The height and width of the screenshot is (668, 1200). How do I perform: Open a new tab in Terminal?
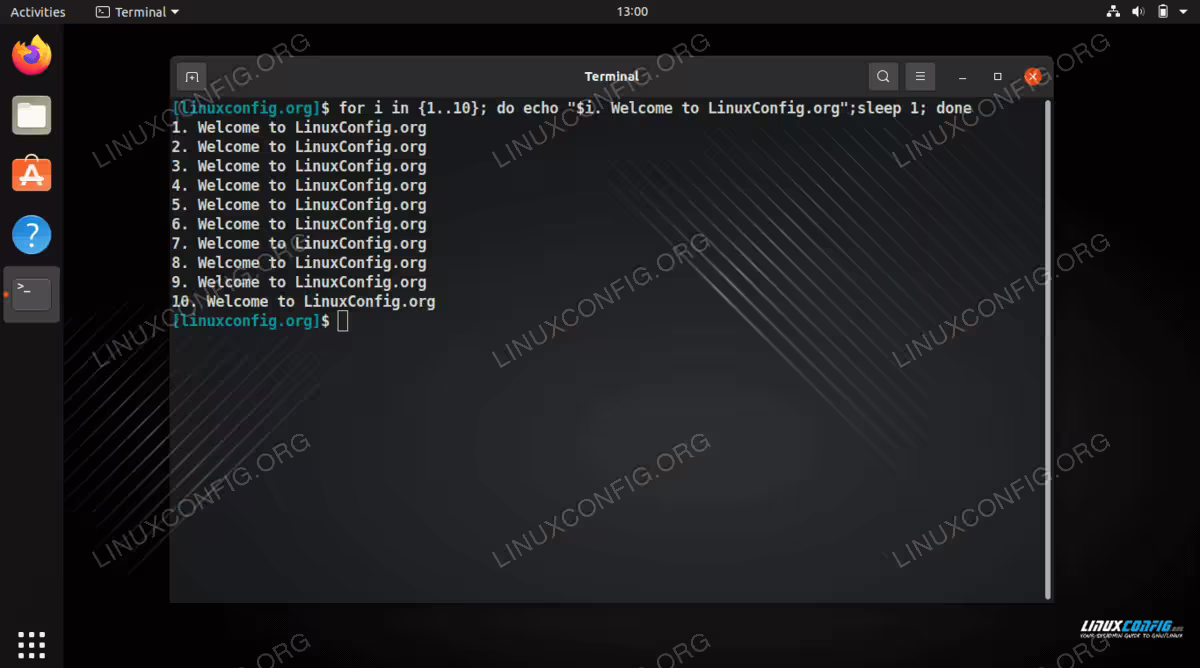(192, 76)
